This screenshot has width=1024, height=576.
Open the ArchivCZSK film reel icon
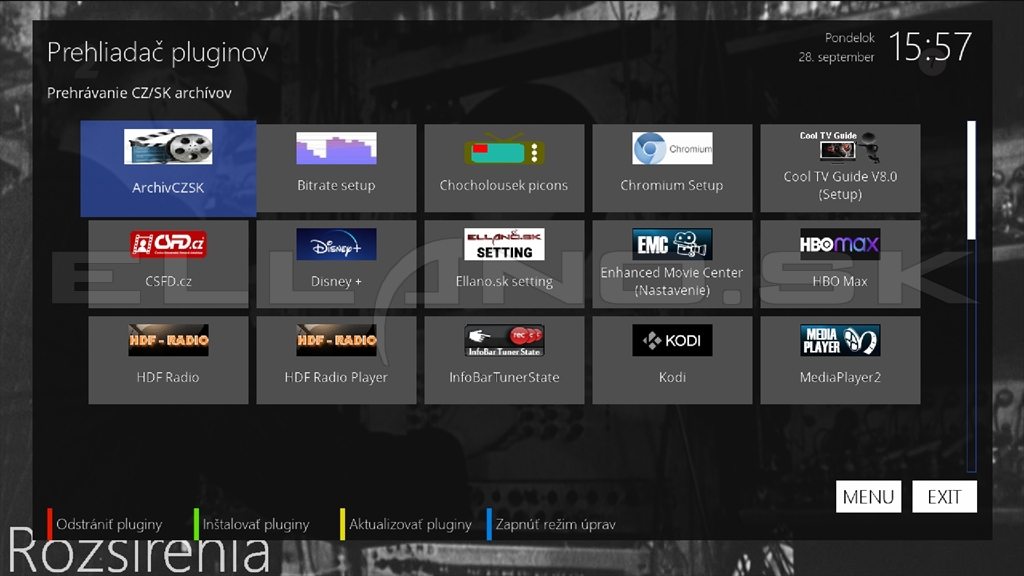click(168, 146)
